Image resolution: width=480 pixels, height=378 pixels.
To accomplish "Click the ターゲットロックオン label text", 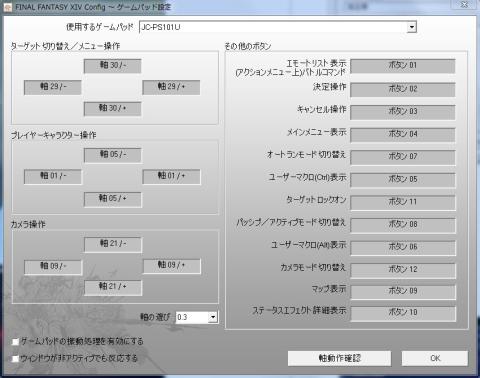I will click(x=316, y=200).
